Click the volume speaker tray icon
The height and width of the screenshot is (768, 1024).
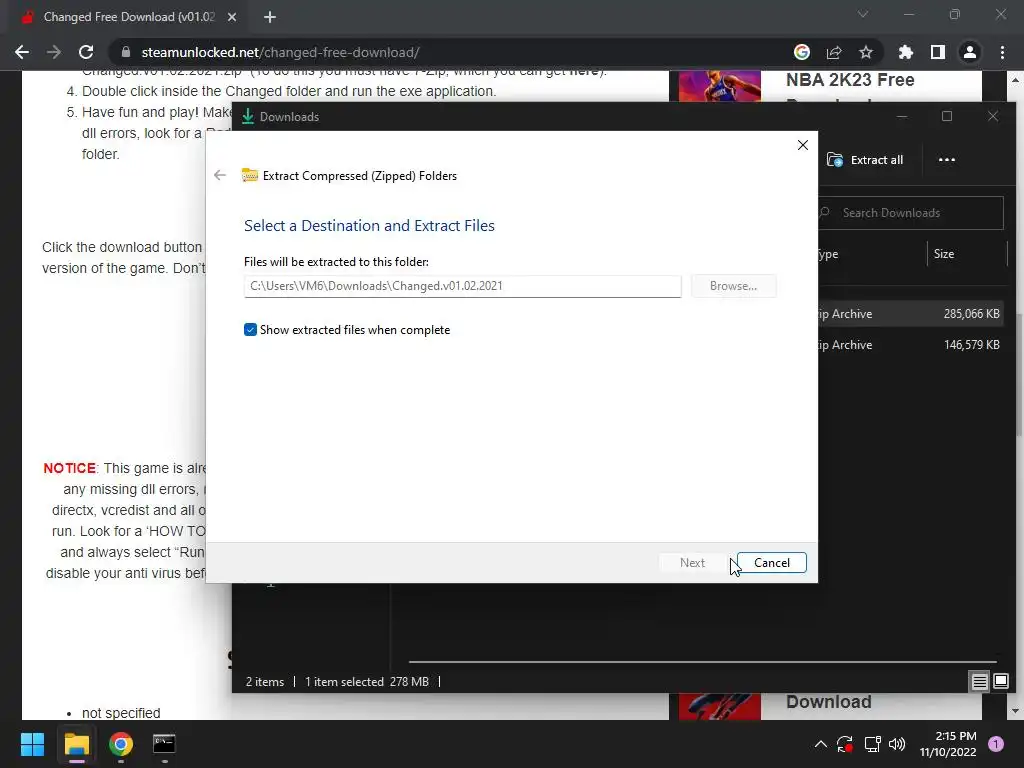tap(897, 744)
